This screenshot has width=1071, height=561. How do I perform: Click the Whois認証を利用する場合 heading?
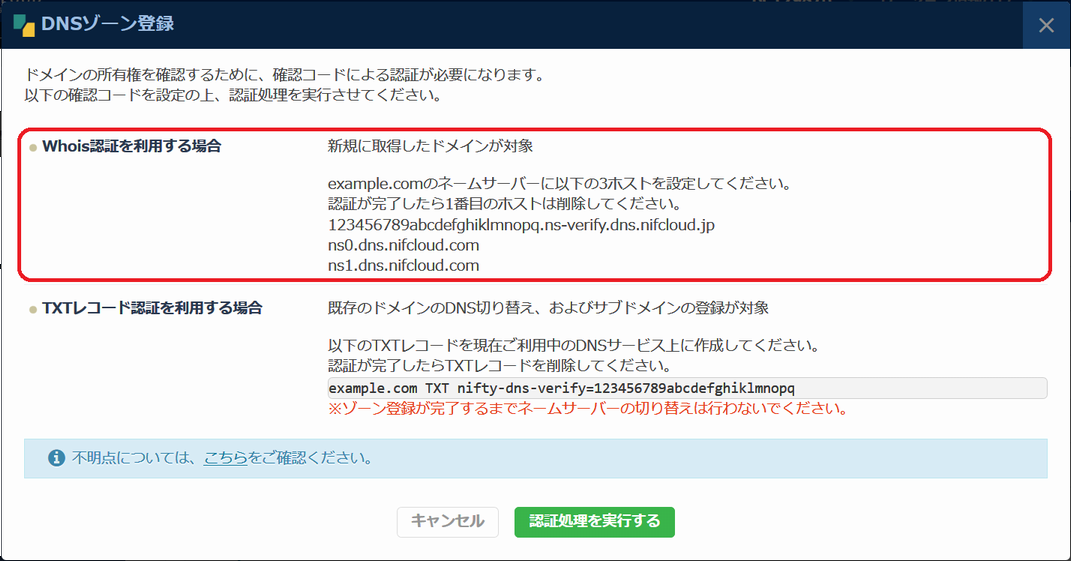(x=131, y=146)
